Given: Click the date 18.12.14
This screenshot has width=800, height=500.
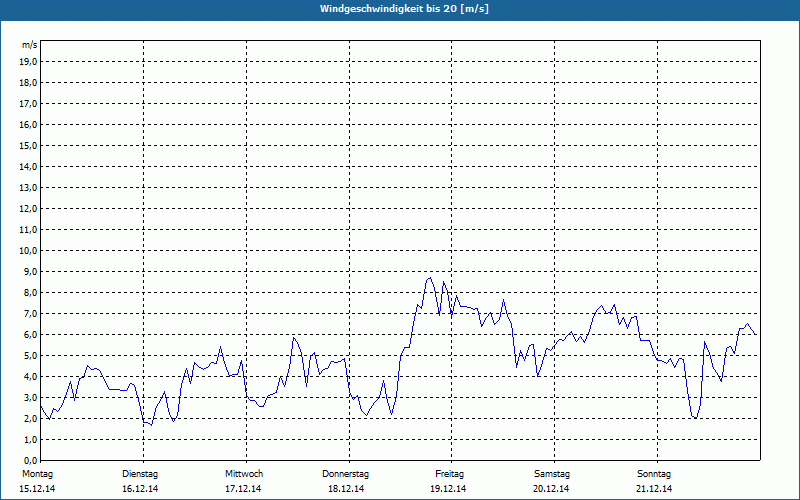Looking at the screenshot, I should click(346, 489).
